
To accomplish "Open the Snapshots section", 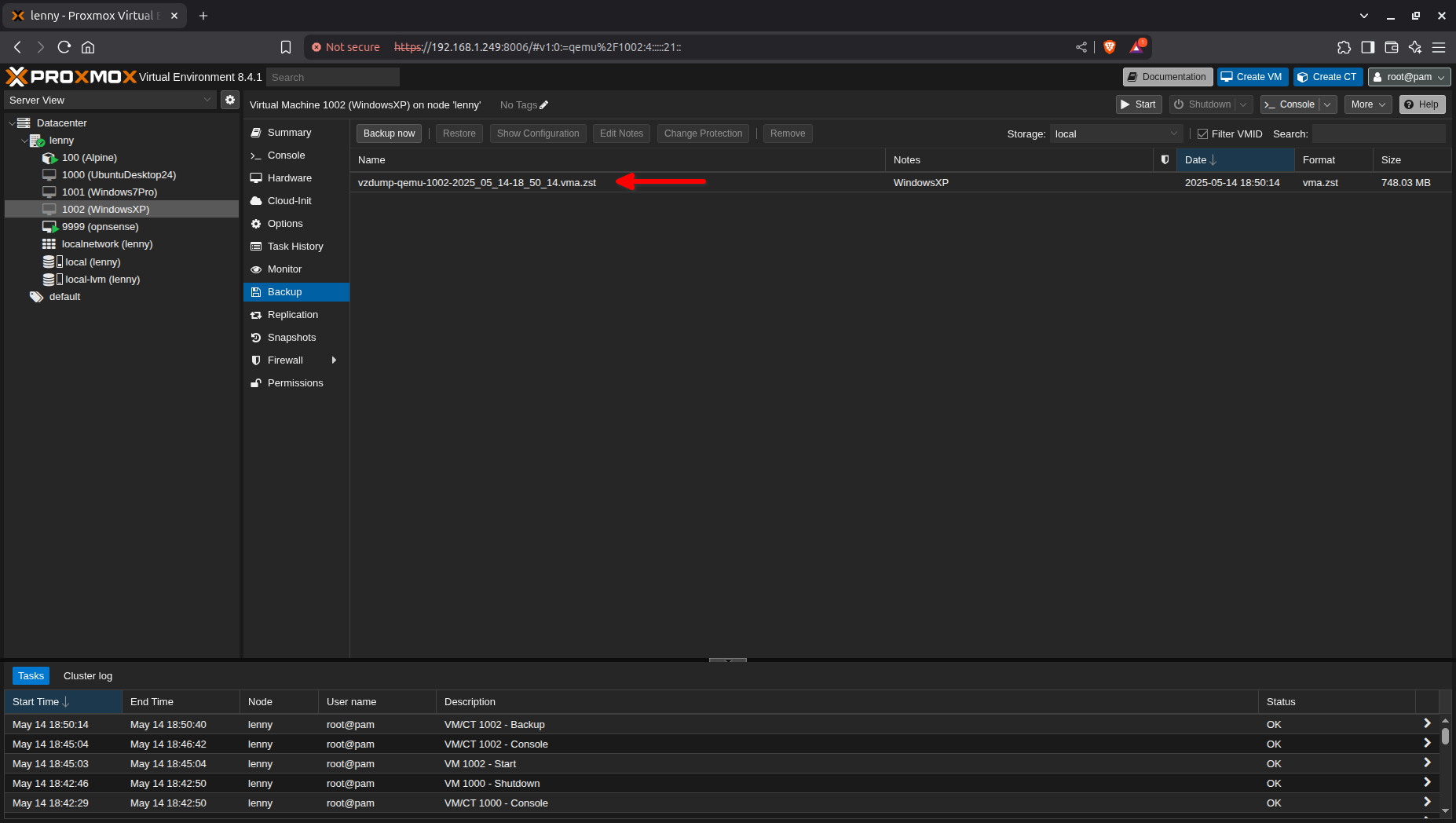I will (x=297, y=338).
